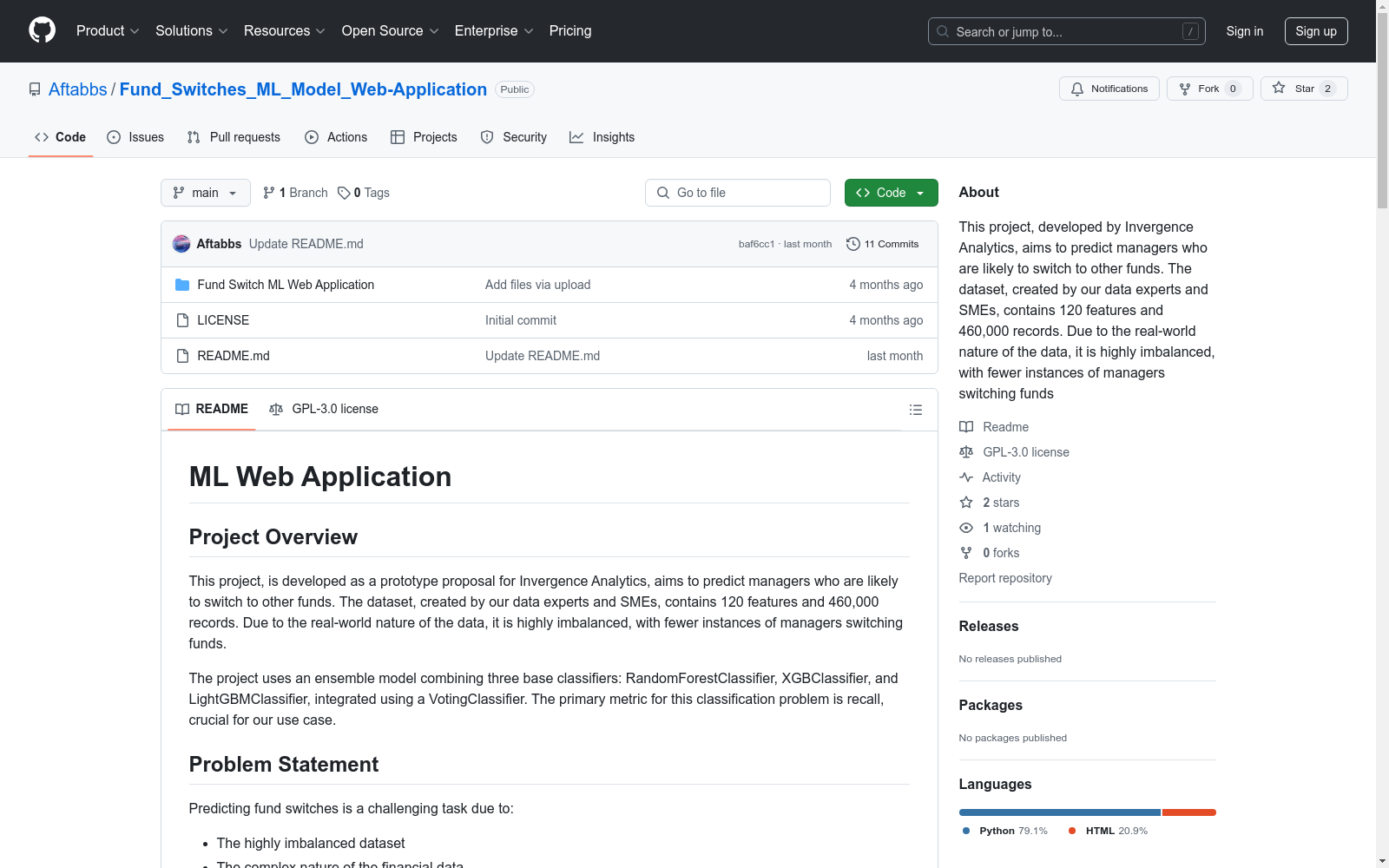Image resolution: width=1389 pixels, height=868 pixels.
Task: Open the Pricing page
Action: tap(570, 31)
